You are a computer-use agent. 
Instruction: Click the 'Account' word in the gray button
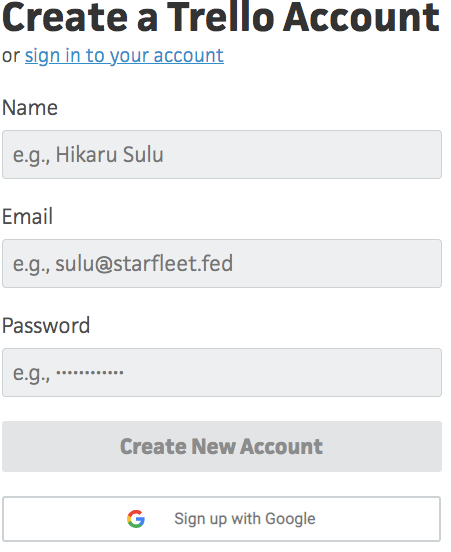281,446
